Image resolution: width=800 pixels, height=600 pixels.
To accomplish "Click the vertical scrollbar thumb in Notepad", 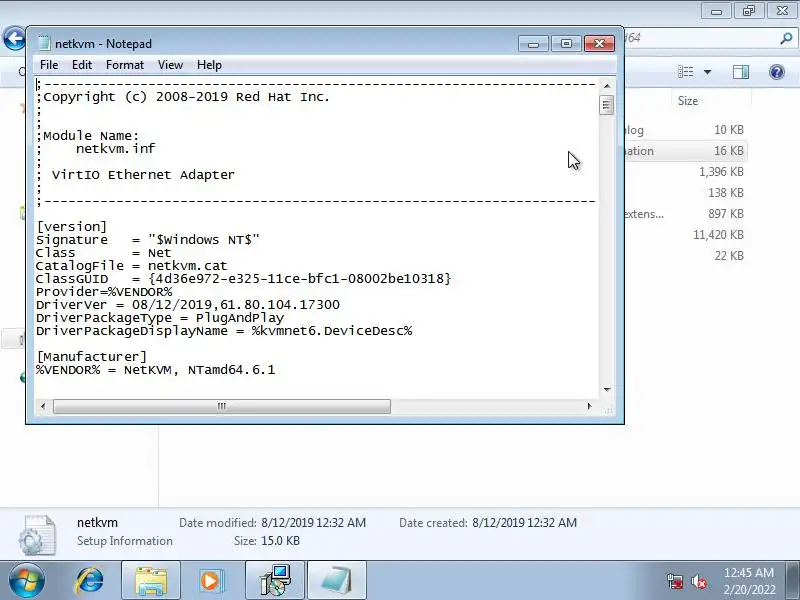I will click(x=607, y=105).
